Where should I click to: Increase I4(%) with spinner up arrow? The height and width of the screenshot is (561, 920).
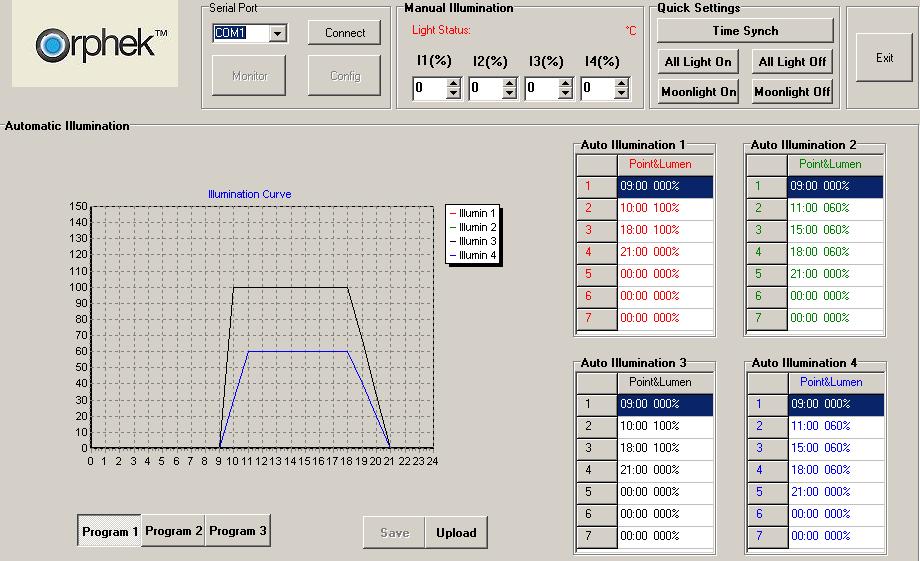[622, 83]
